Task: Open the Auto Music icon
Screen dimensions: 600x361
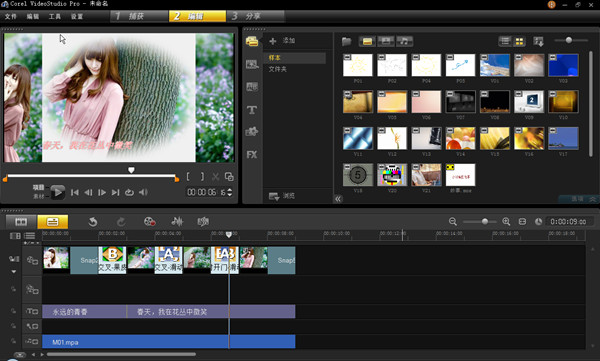Action: [x=203, y=222]
